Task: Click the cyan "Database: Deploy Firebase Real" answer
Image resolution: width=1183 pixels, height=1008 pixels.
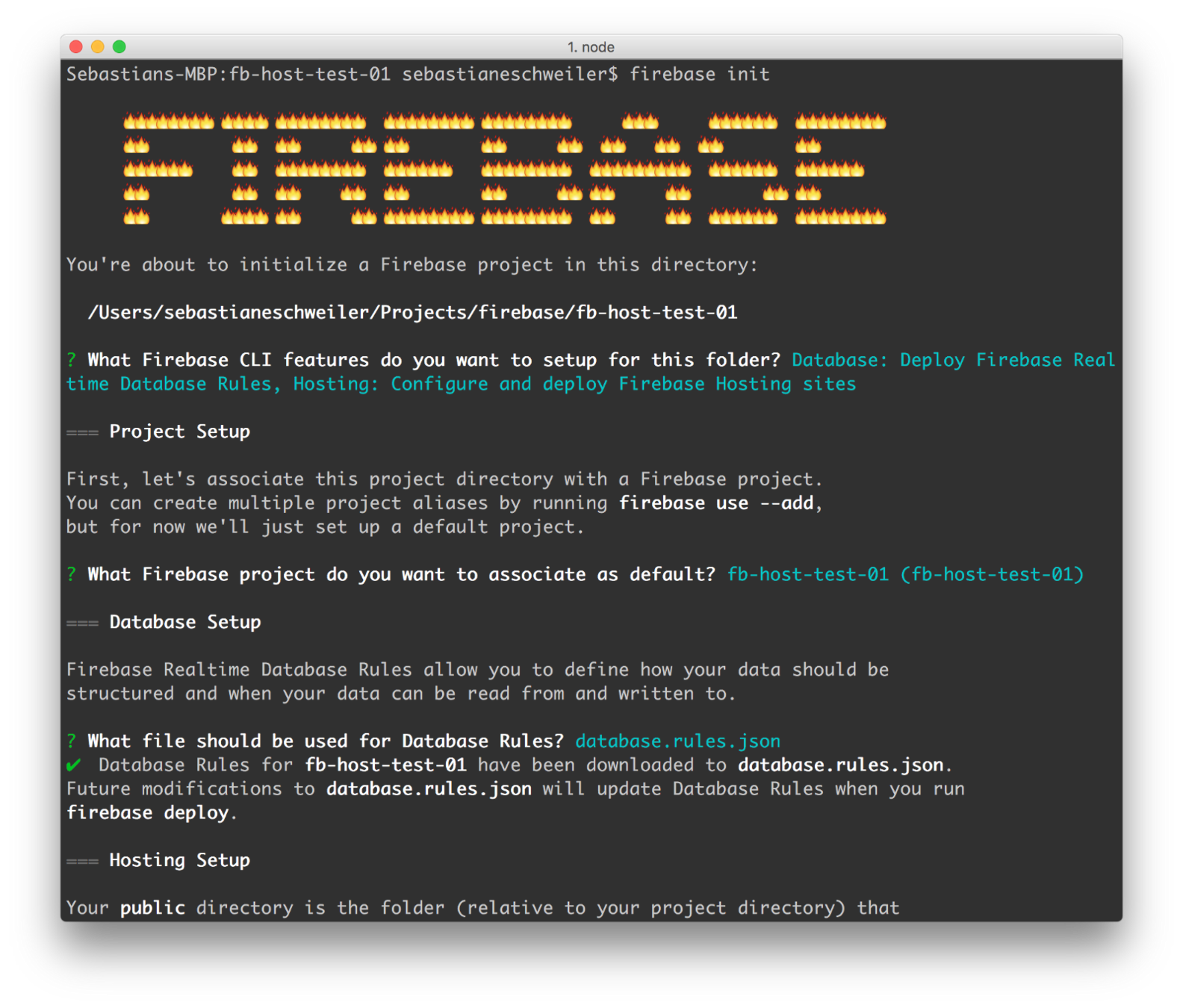Action: coord(954,360)
